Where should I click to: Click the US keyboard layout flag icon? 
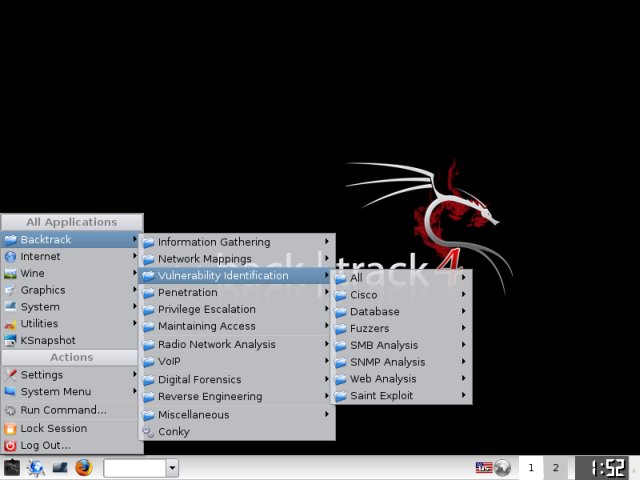(484, 467)
